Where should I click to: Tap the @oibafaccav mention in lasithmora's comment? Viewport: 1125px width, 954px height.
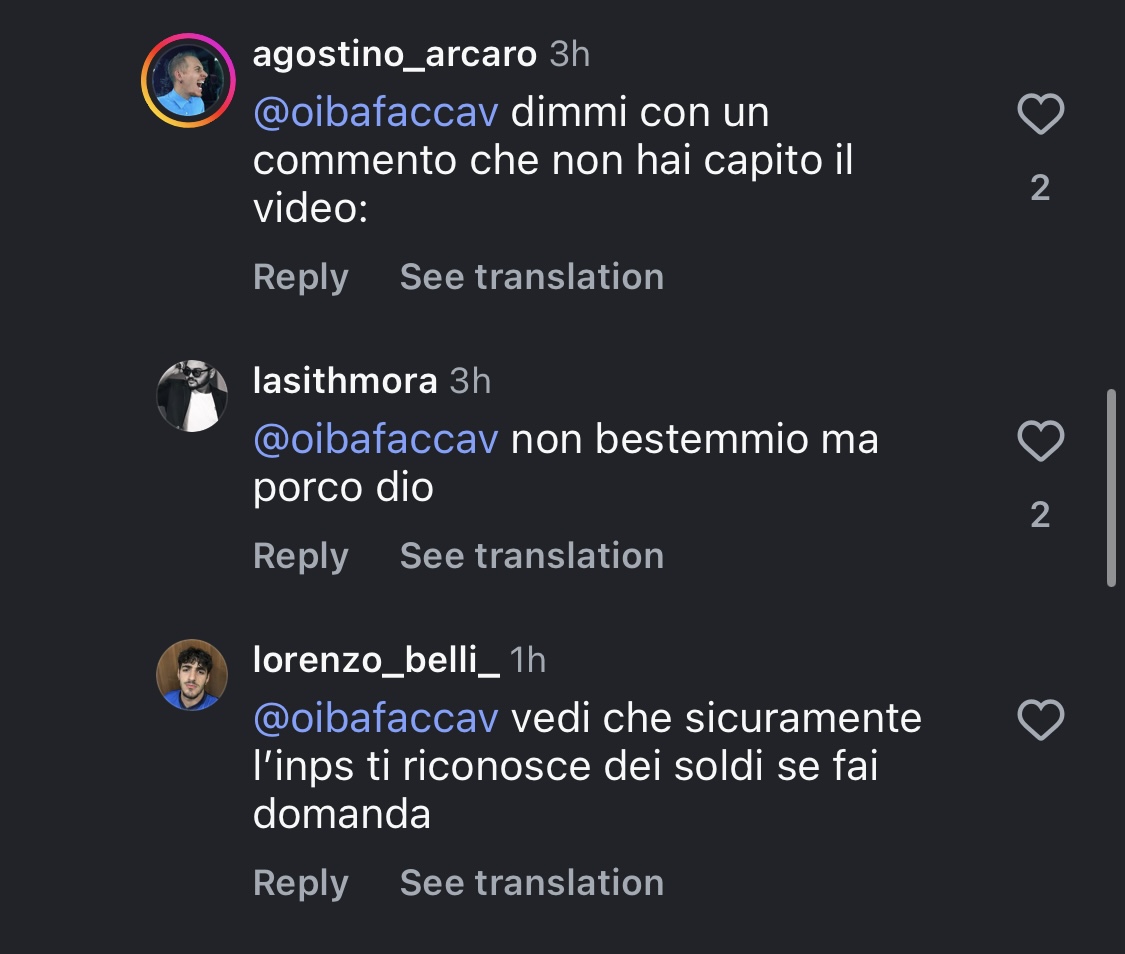click(x=375, y=440)
